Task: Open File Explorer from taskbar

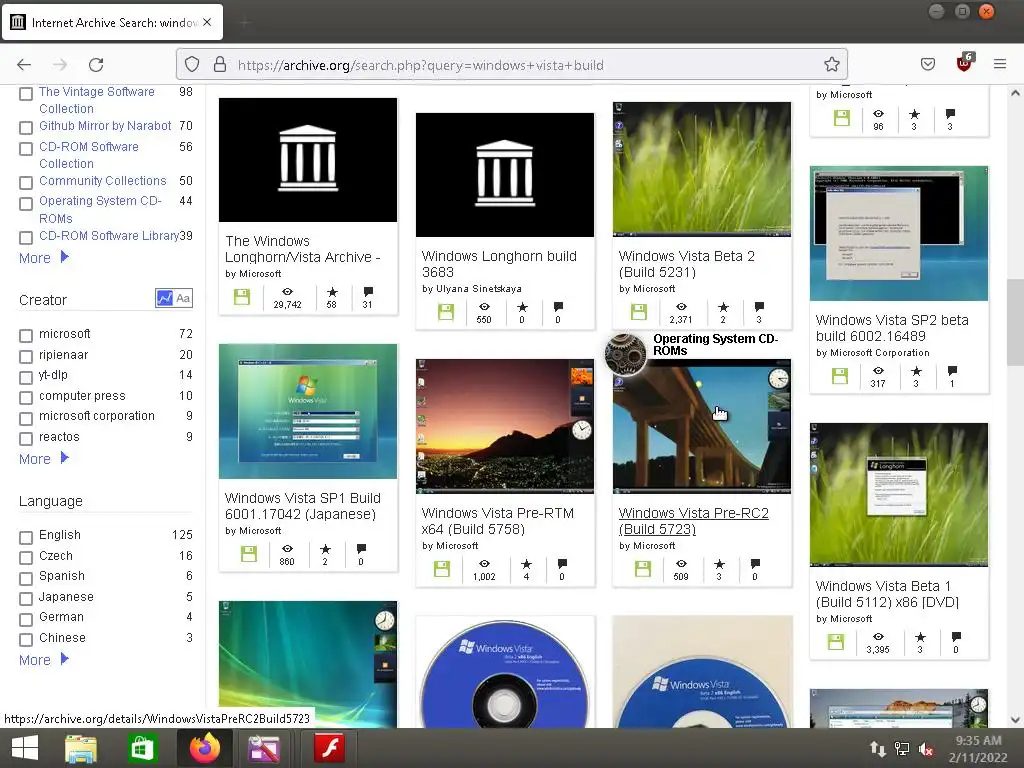Action: point(81,748)
